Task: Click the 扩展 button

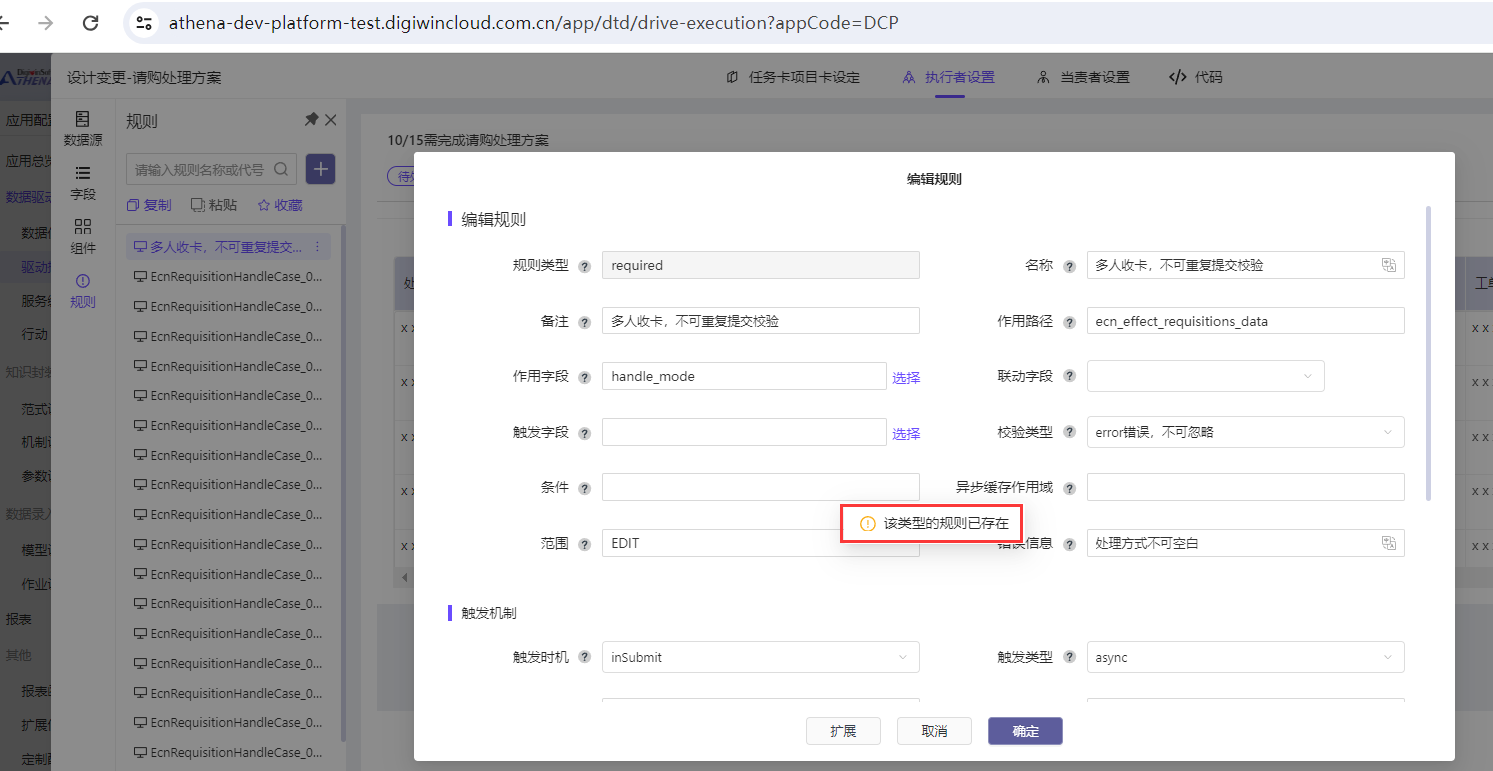Action: coord(843,731)
